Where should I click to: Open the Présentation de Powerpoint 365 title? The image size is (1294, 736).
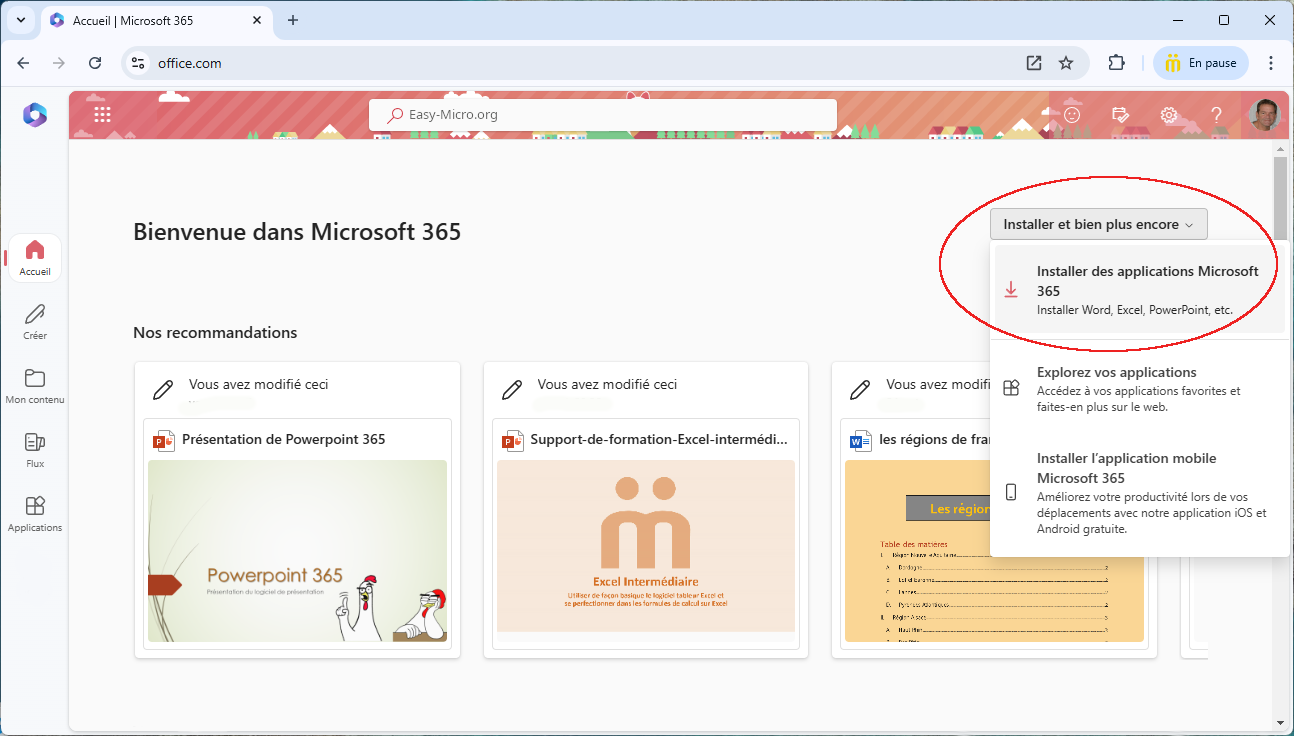click(283, 439)
